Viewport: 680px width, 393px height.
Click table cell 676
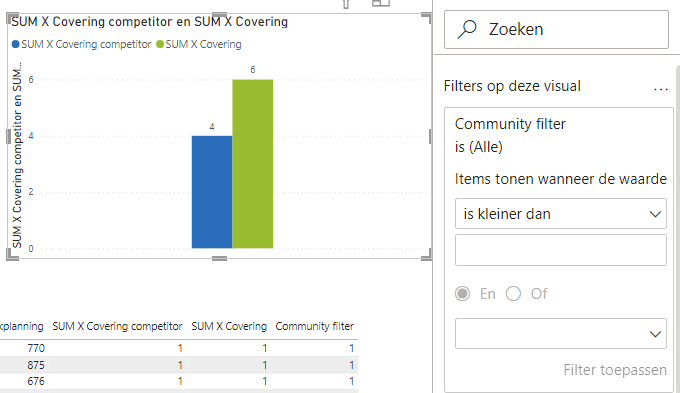(x=36, y=381)
